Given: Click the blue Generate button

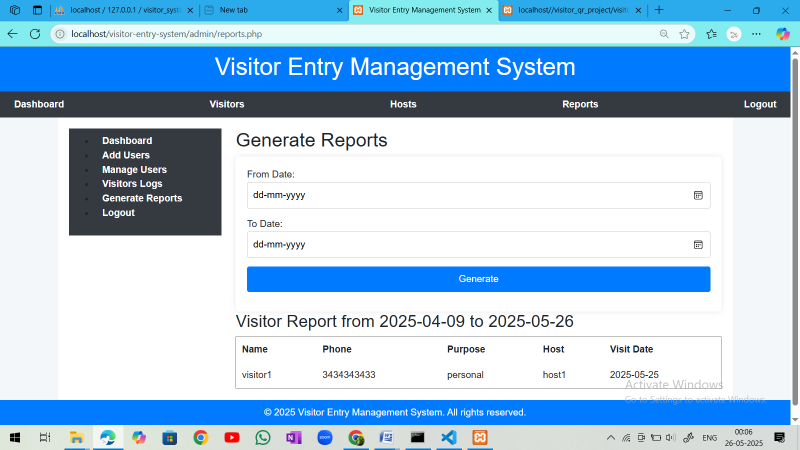Looking at the screenshot, I should tap(479, 279).
